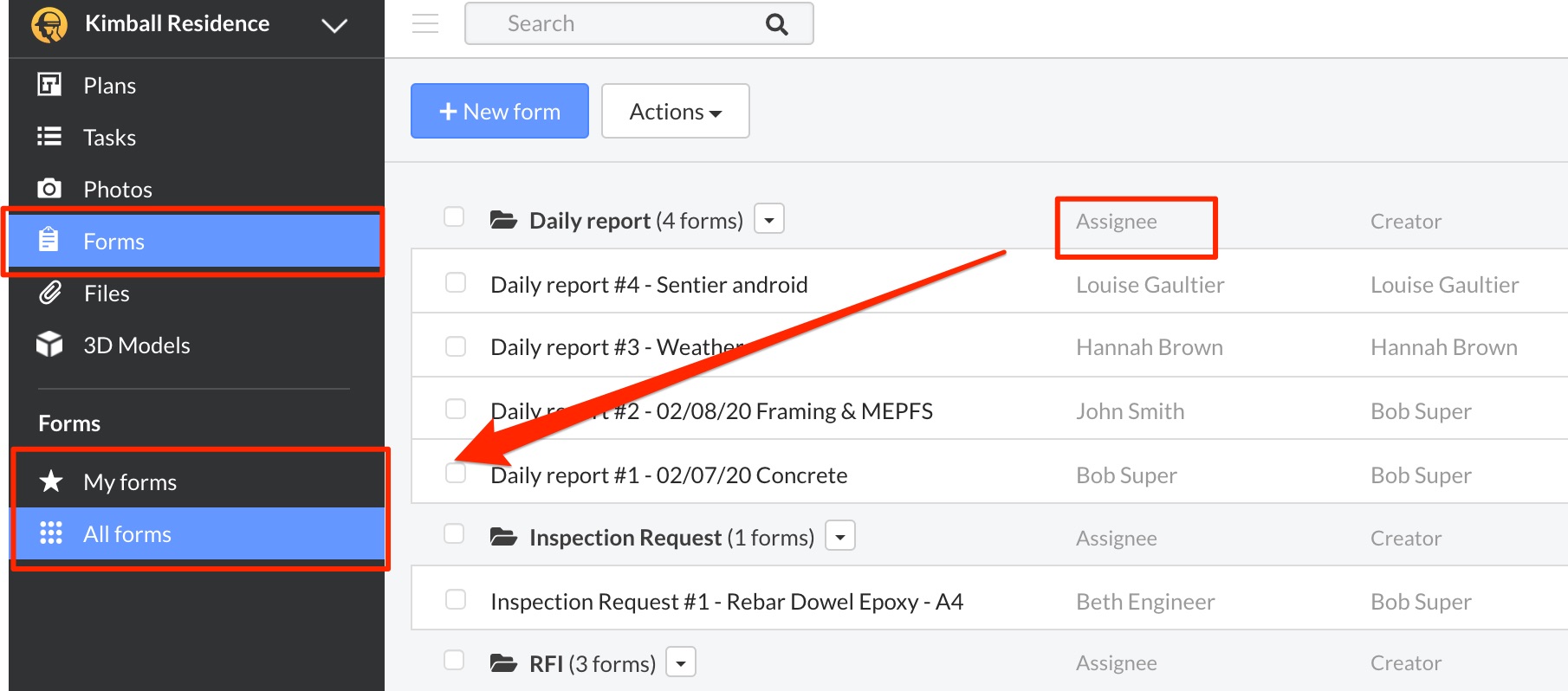This screenshot has width=1568, height=691.
Task: Select Daily report #1 Concrete checkbox
Action: [x=456, y=473]
